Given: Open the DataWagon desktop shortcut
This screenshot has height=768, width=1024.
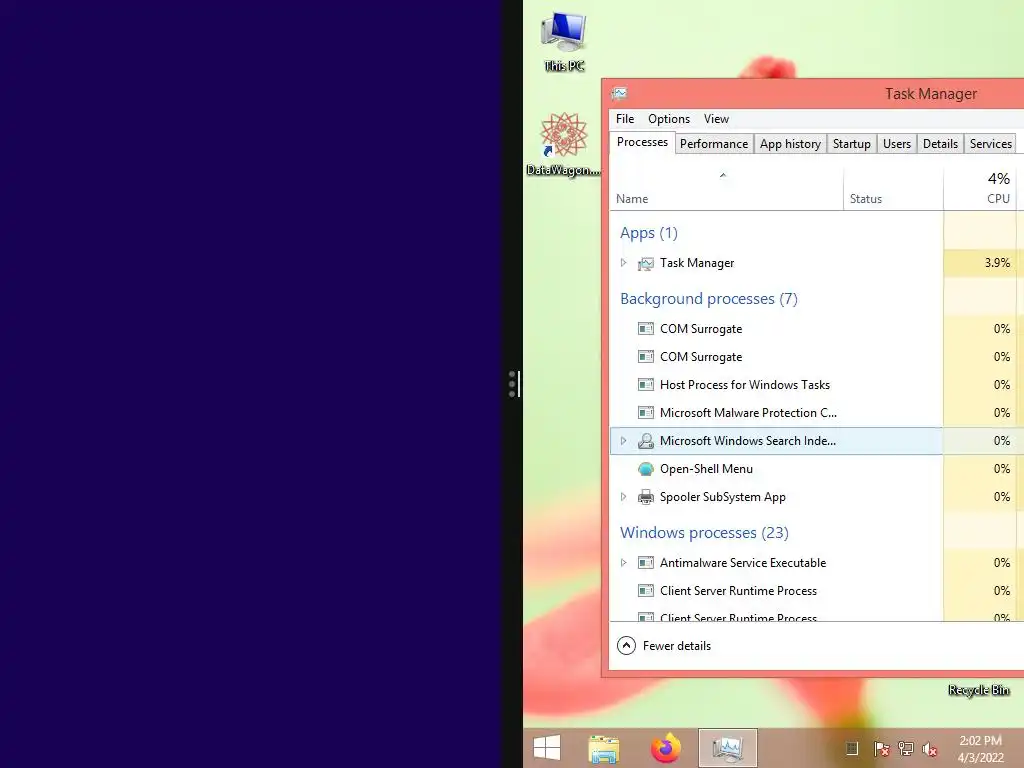Looking at the screenshot, I should tap(564, 144).
